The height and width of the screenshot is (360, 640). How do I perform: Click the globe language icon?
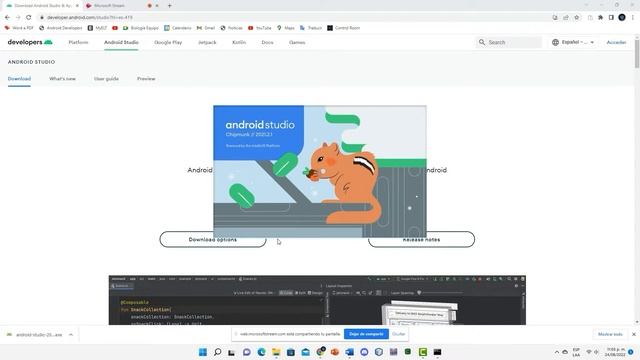[556, 42]
